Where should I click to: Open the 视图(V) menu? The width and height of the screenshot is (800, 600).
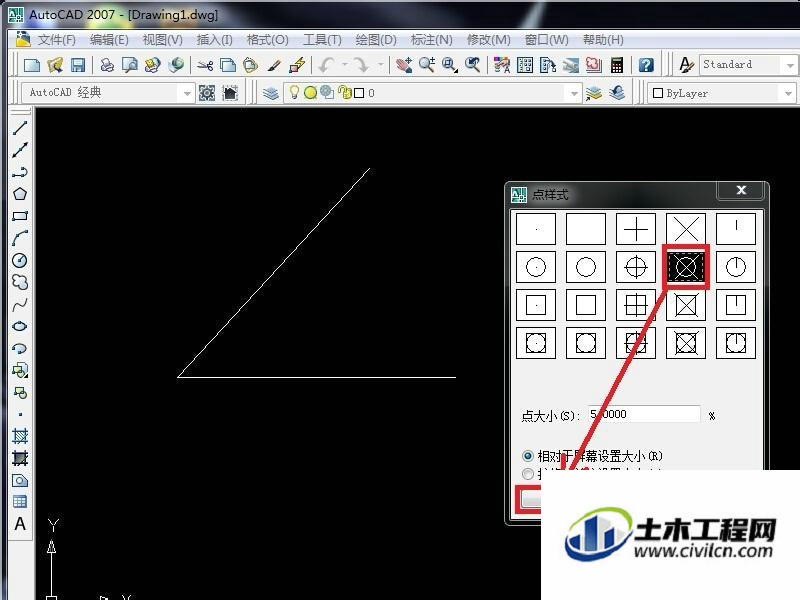[163, 39]
